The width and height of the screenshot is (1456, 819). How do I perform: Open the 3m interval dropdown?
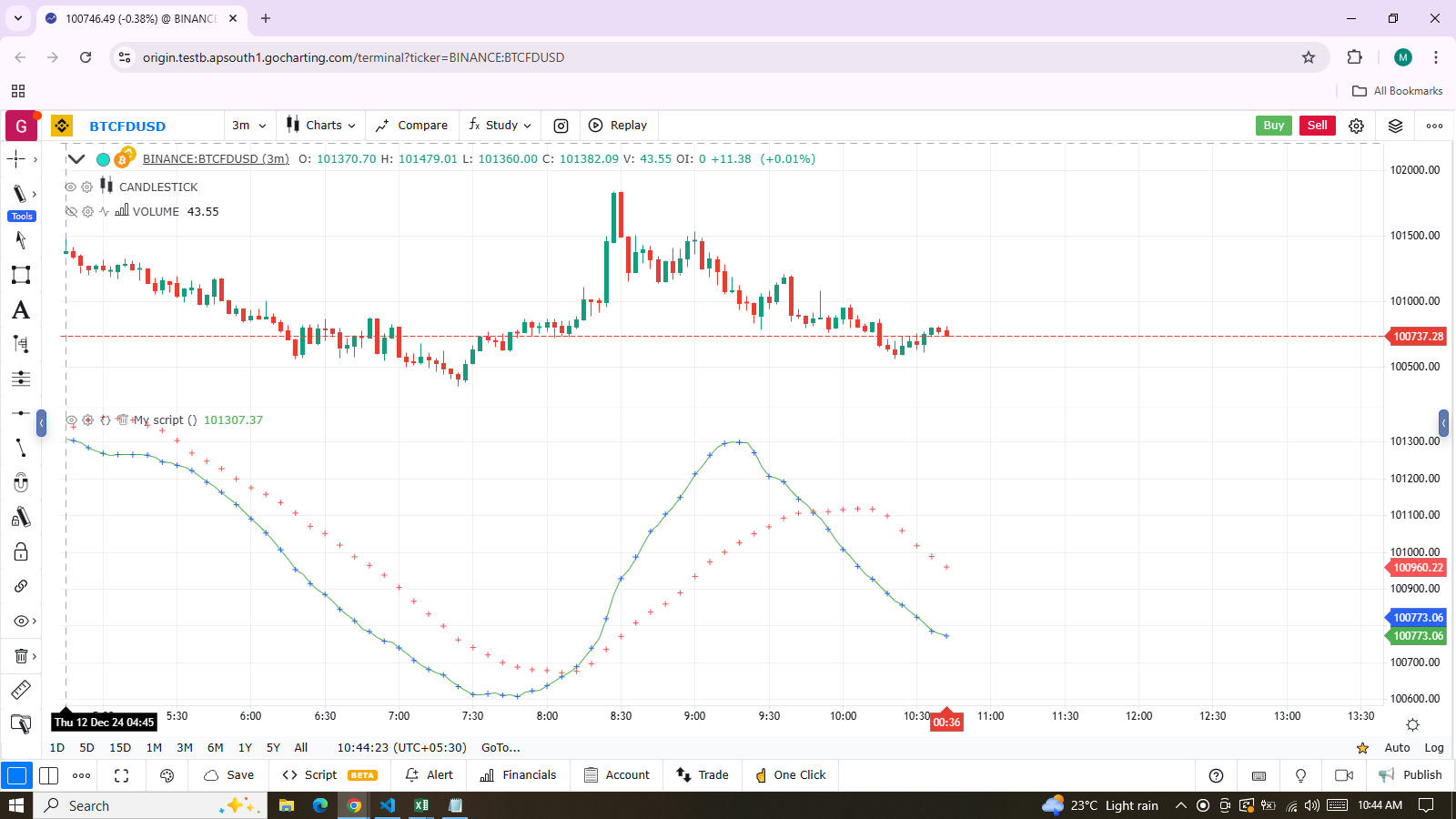tap(248, 126)
